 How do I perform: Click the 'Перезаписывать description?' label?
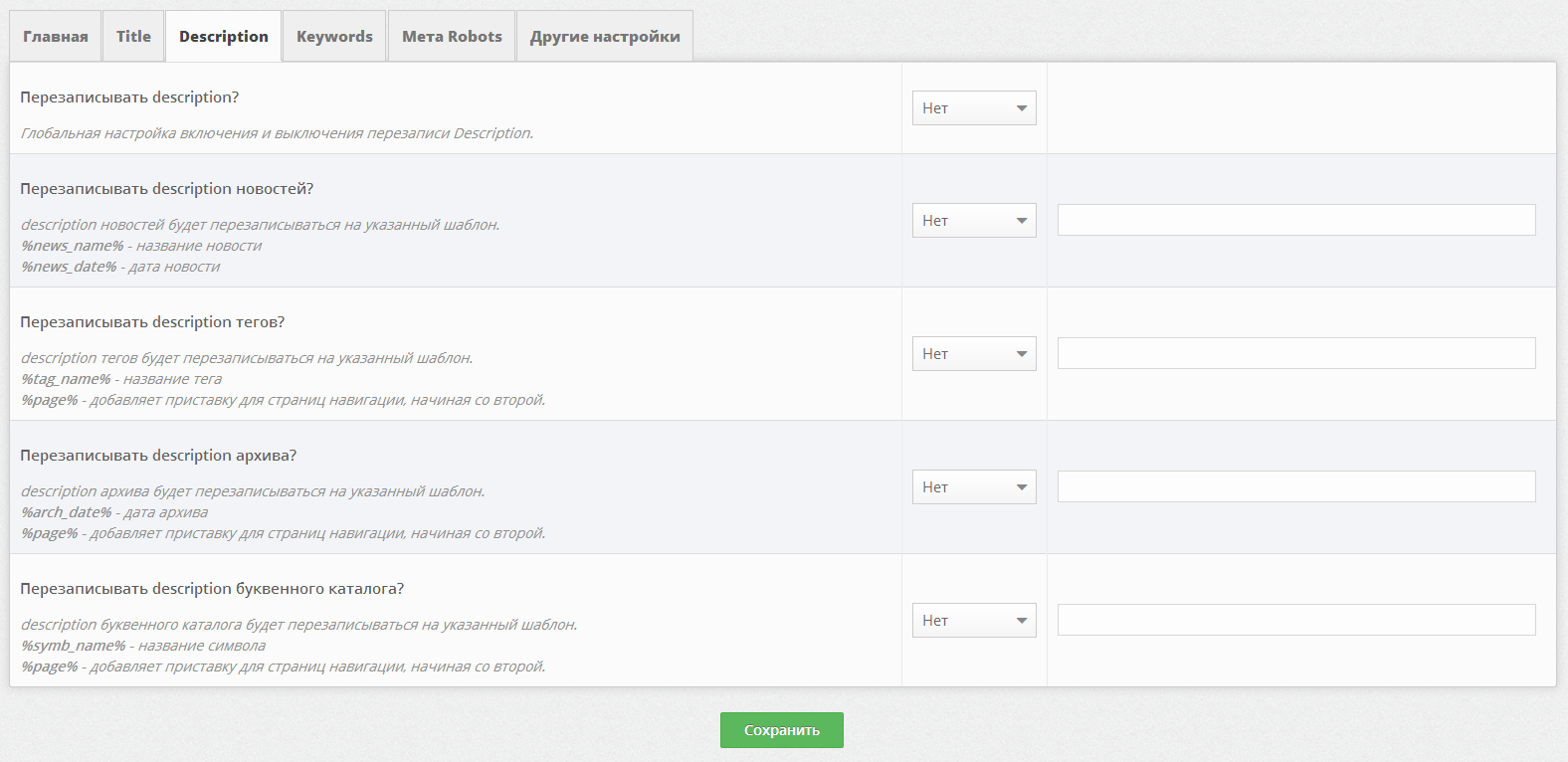pyautogui.click(x=129, y=97)
